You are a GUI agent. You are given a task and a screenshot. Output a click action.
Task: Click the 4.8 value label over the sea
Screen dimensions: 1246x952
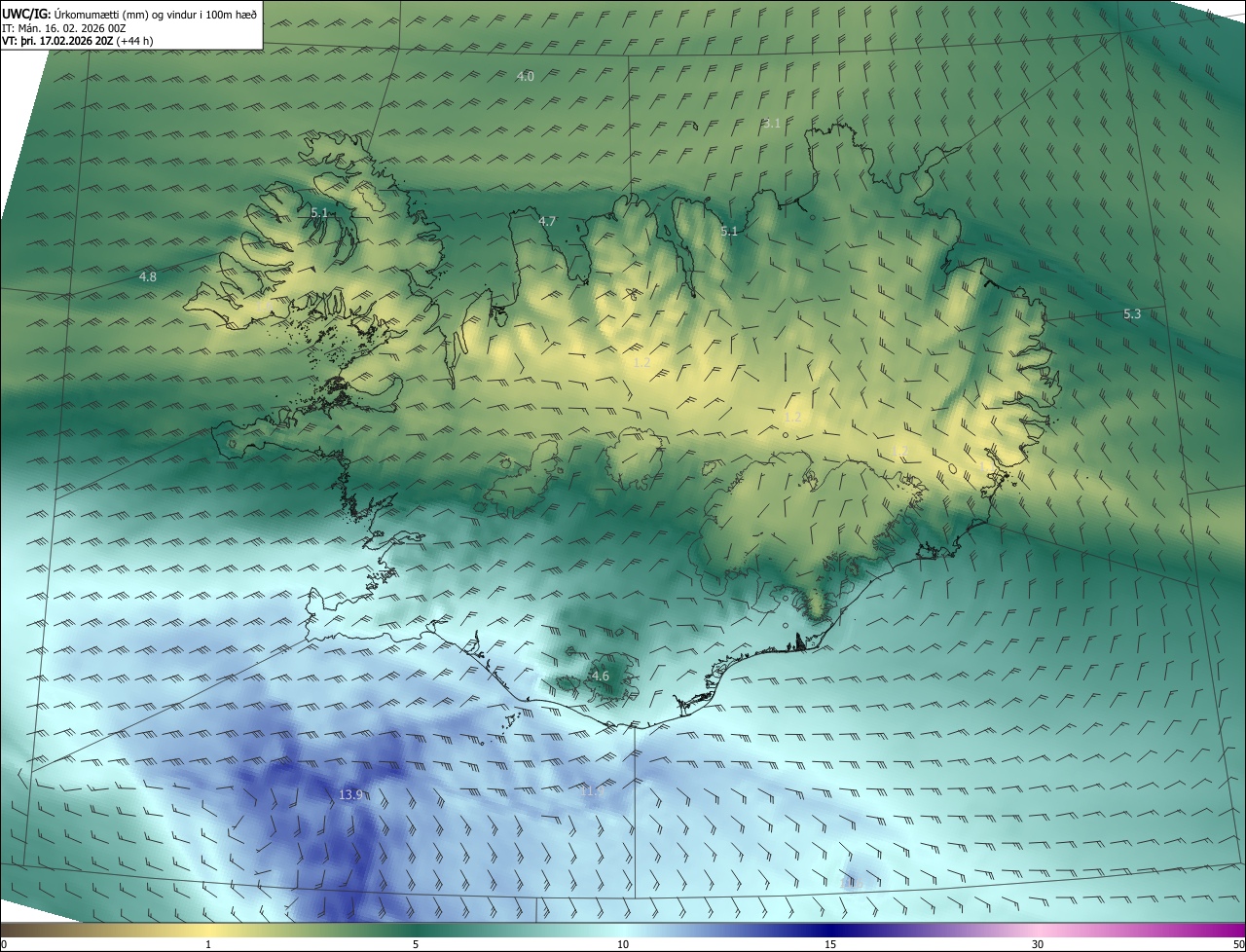click(147, 277)
